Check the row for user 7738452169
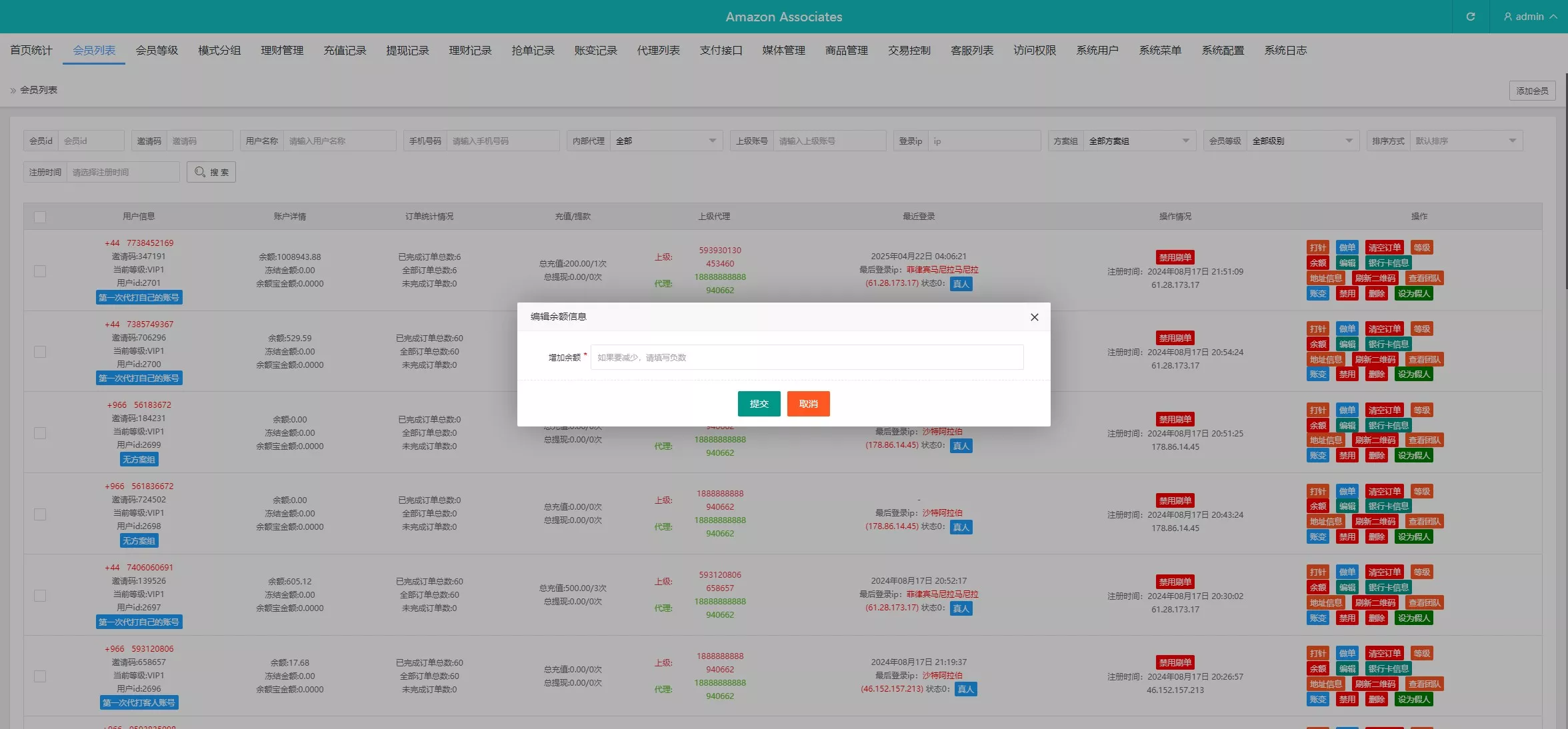This screenshot has height=729, width=1568. pos(40,271)
